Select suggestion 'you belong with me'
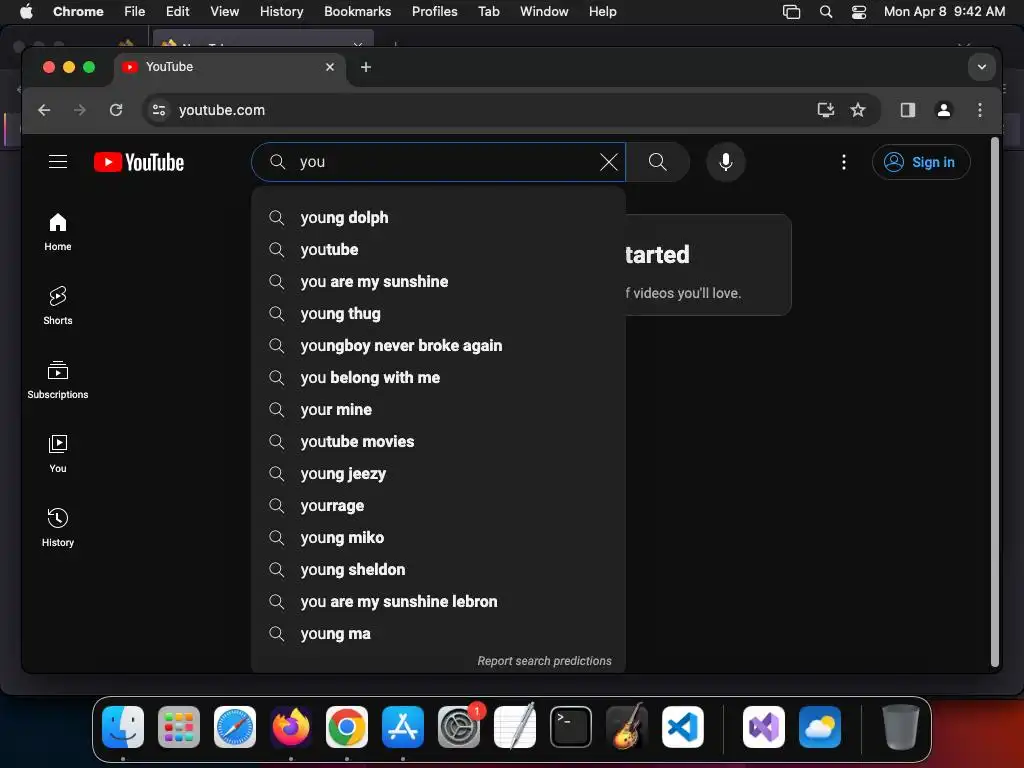The height and width of the screenshot is (768, 1024). click(438, 377)
